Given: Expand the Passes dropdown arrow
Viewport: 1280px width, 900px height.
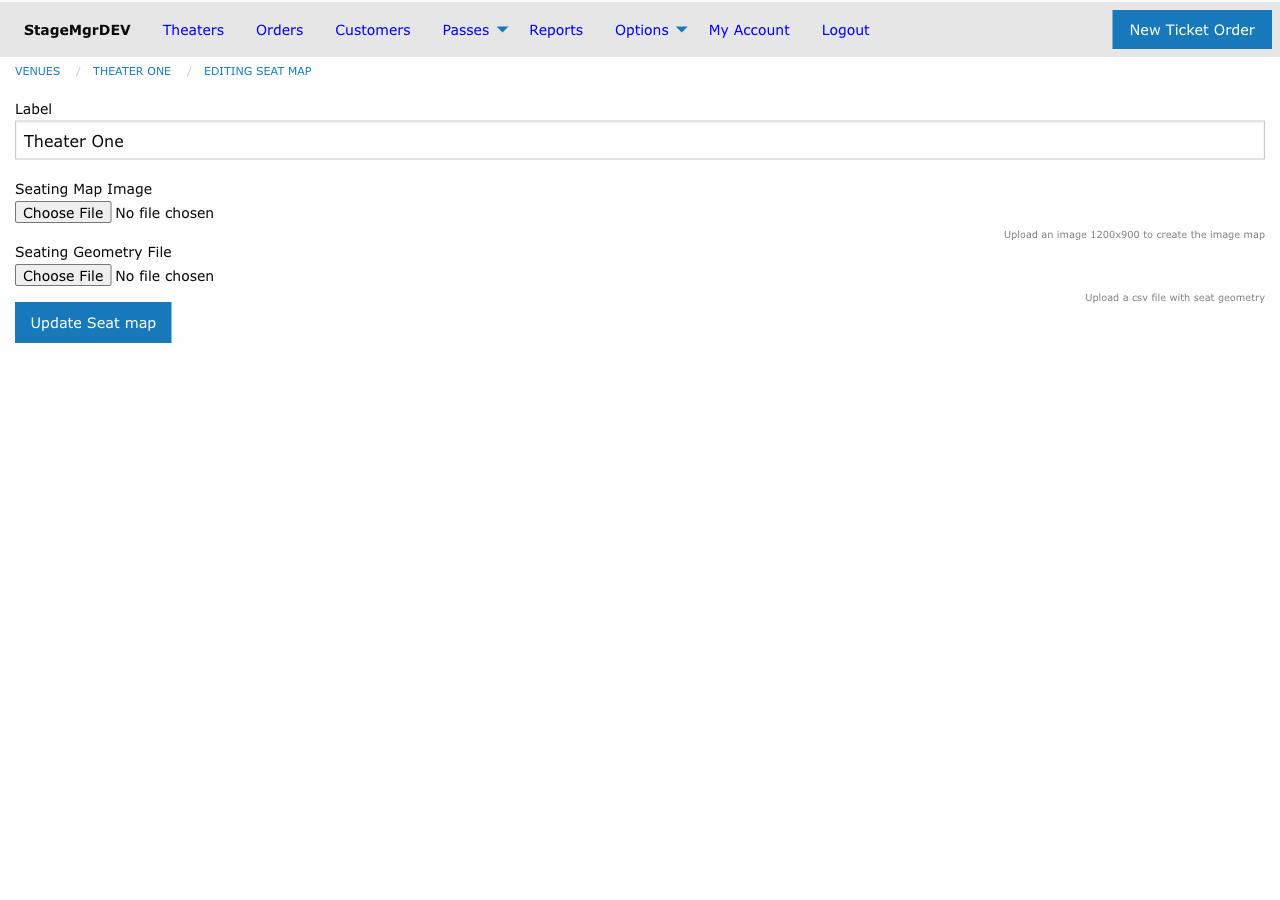Looking at the screenshot, I should click(502, 29).
